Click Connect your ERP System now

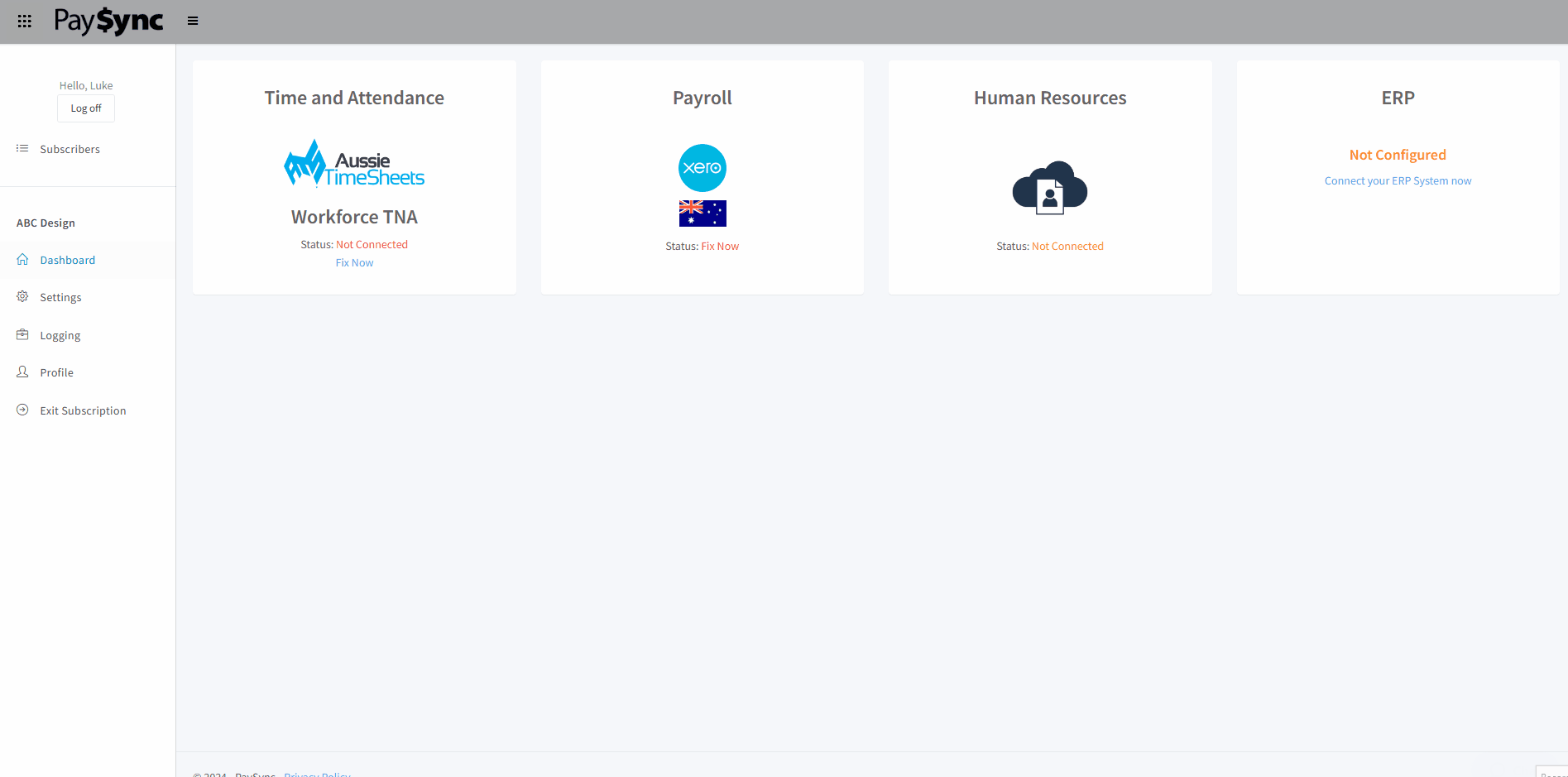click(x=1398, y=180)
